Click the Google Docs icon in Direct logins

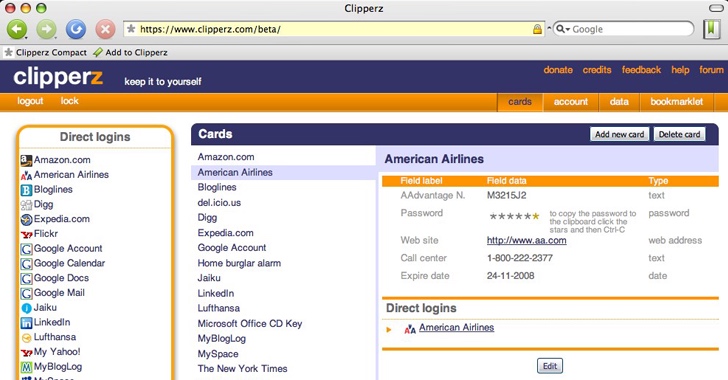click(26, 278)
